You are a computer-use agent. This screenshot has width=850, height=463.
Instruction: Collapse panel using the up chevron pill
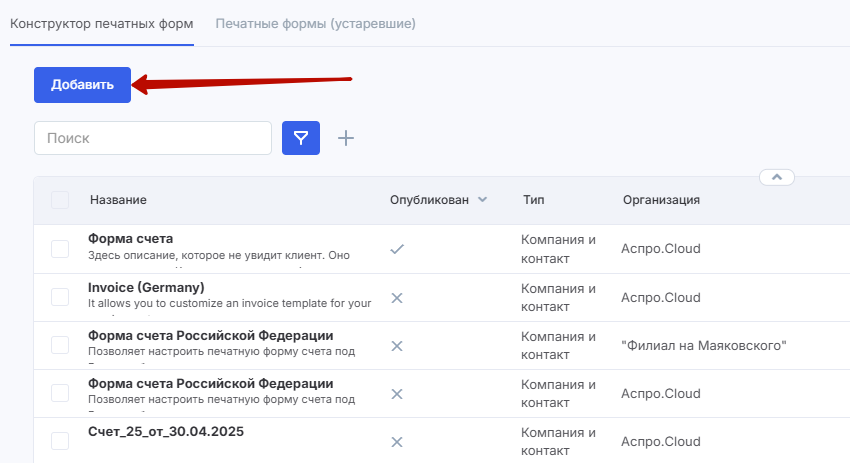(777, 177)
